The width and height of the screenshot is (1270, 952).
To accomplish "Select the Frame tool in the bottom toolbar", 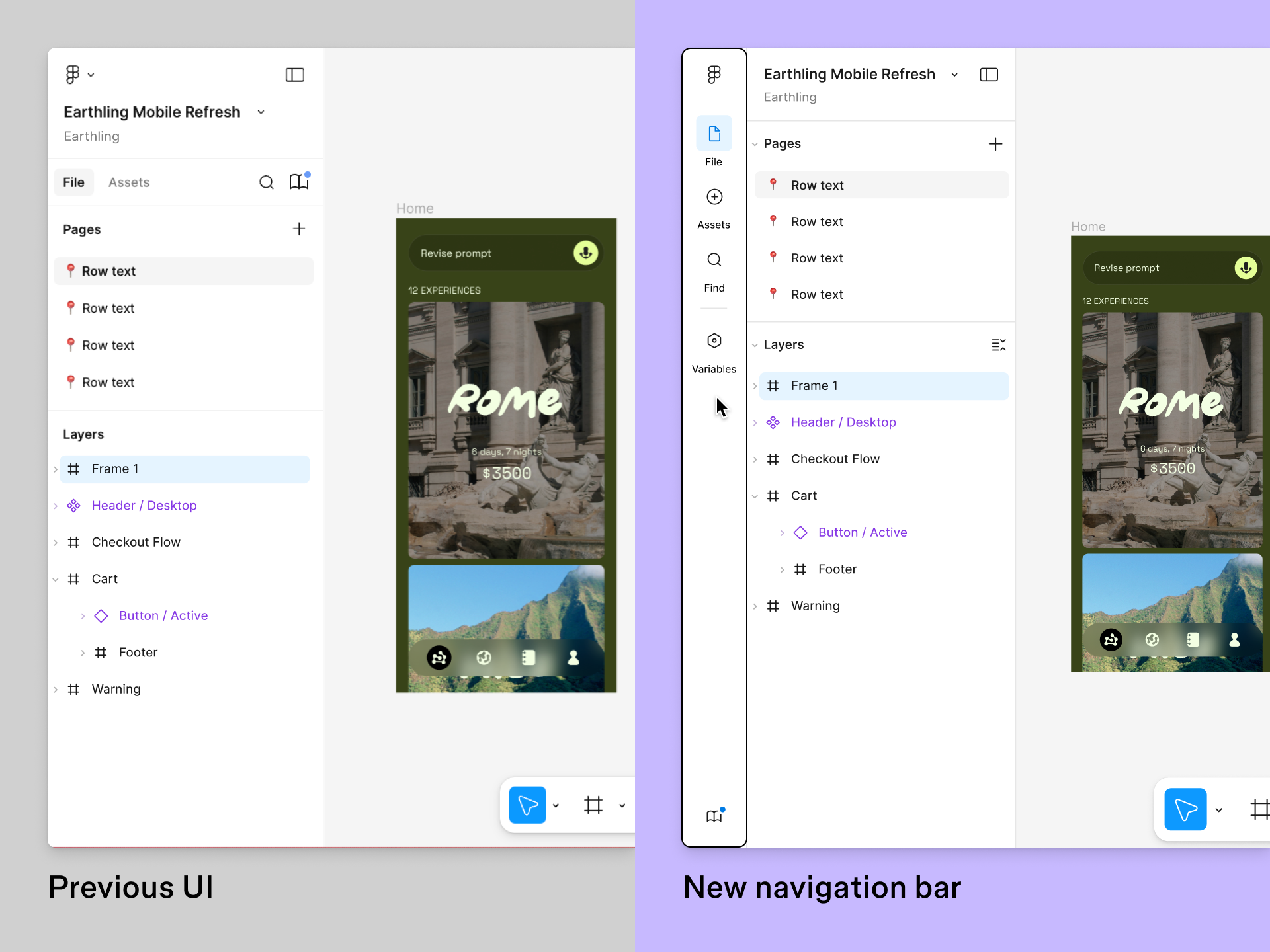I will pyautogui.click(x=593, y=805).
